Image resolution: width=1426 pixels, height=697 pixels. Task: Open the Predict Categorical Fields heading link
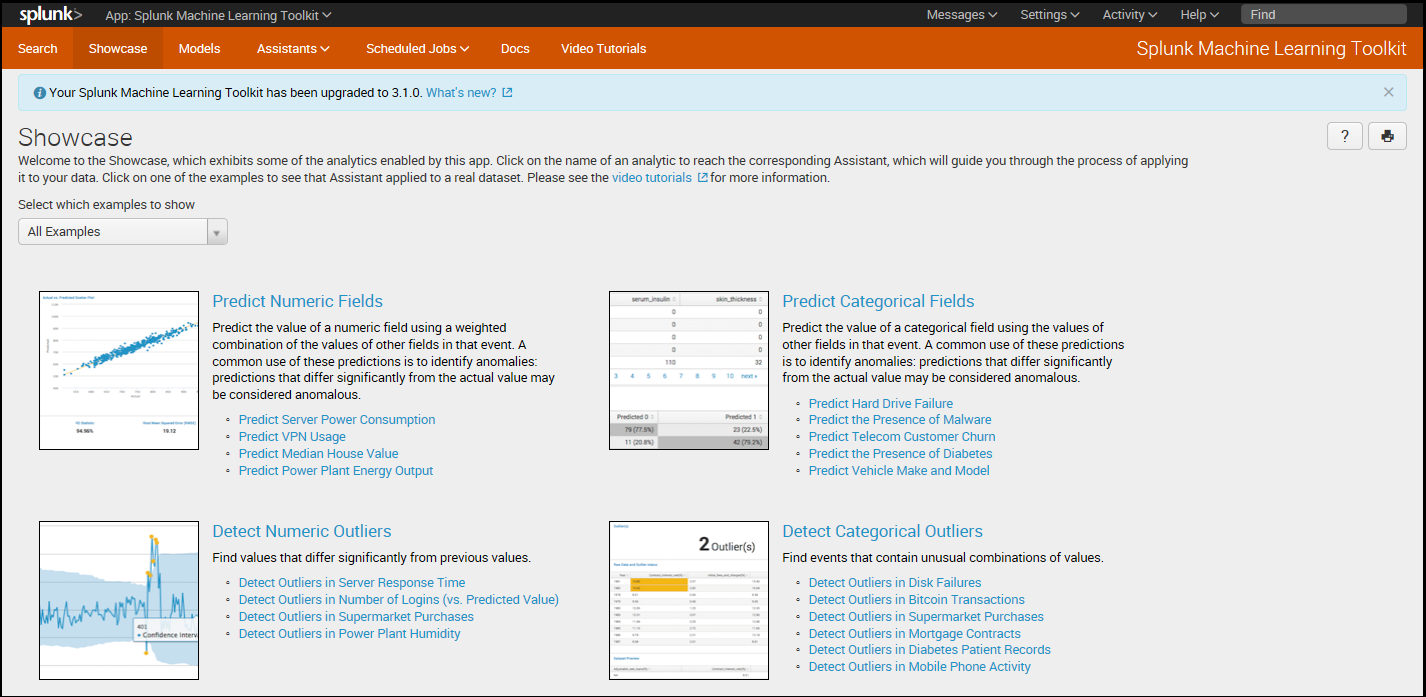878,301
